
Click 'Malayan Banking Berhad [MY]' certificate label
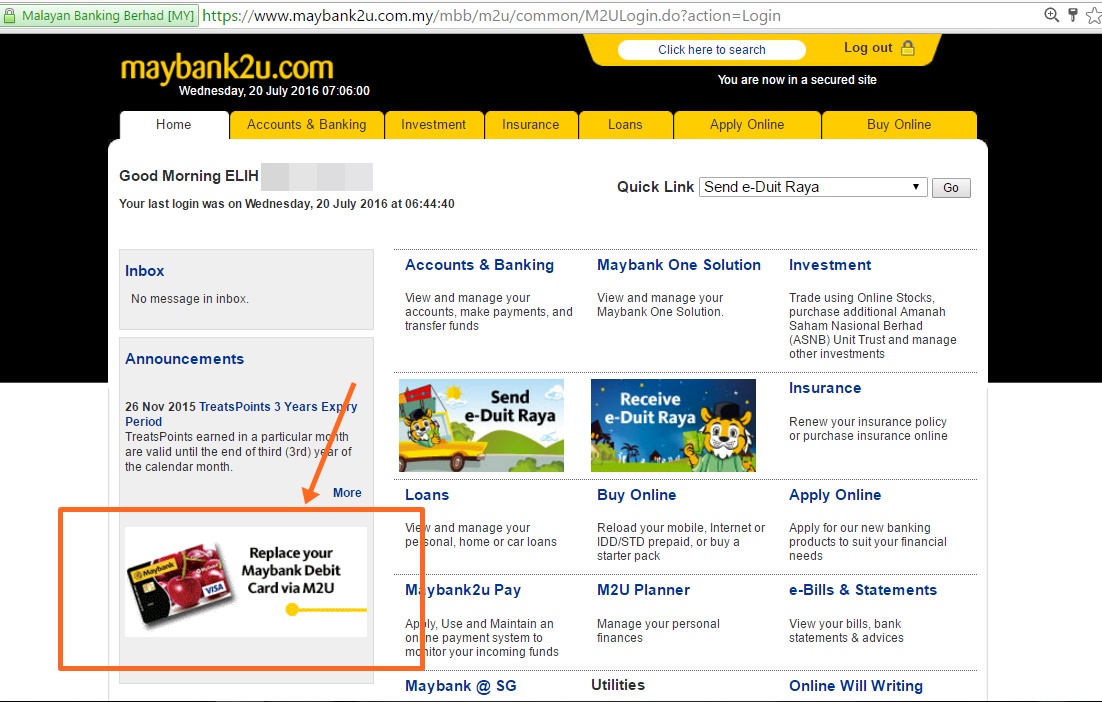(108, 15)
